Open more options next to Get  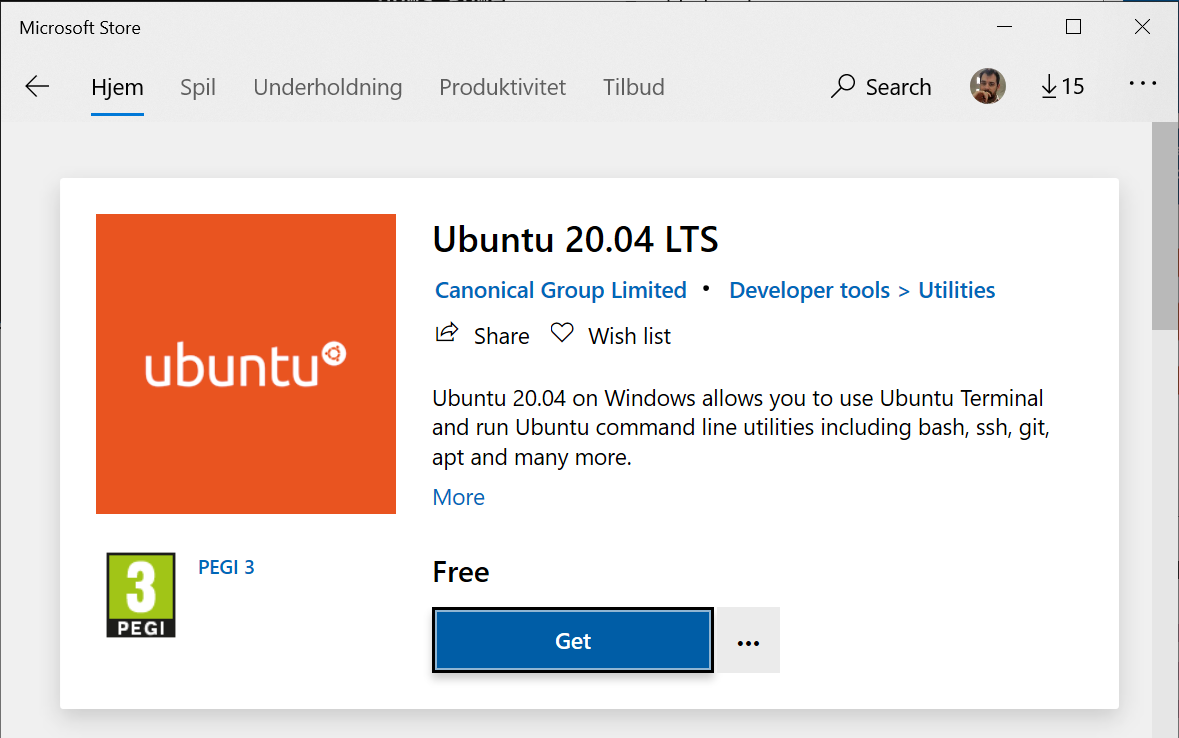[748, 640]
